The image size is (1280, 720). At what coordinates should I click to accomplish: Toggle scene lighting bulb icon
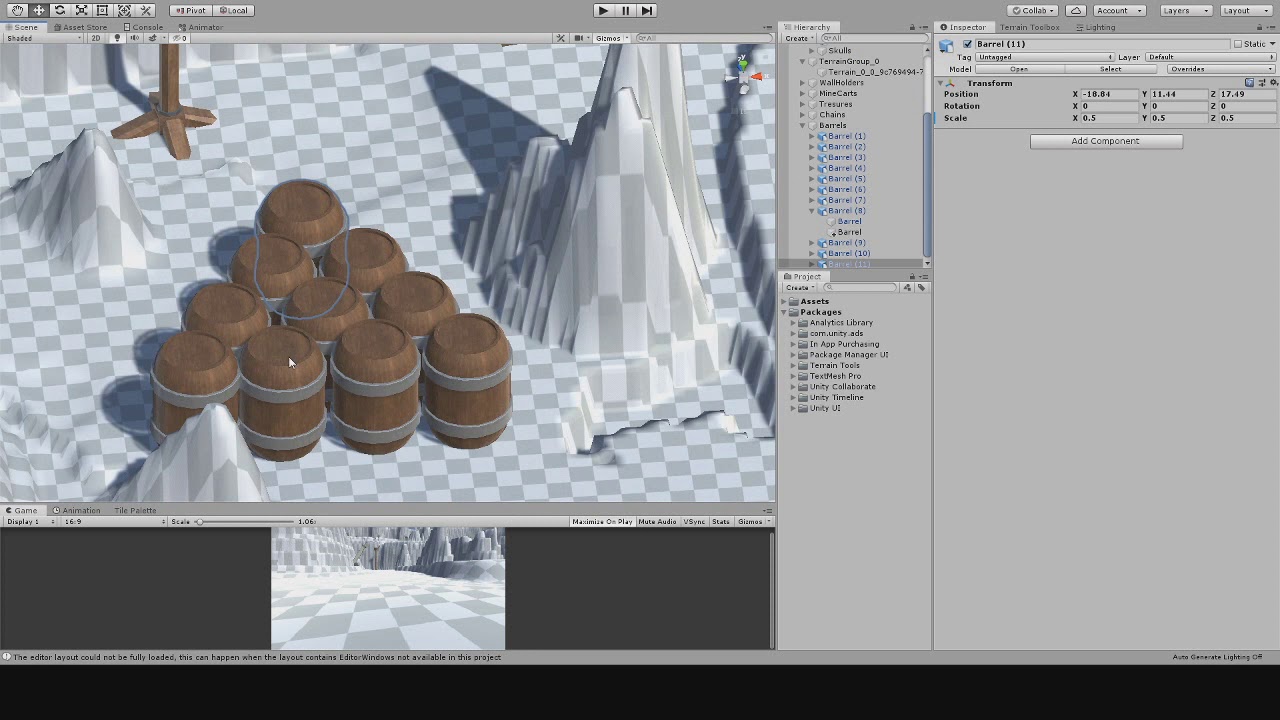point(117,38)
